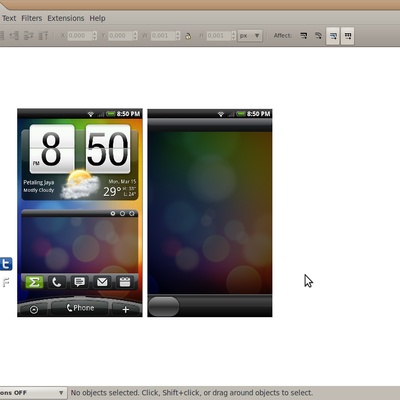Viewport: 400px width, 400px height.
Task: Toggle Affect: move patterns with objects
Action: click(x=348, y=36)
